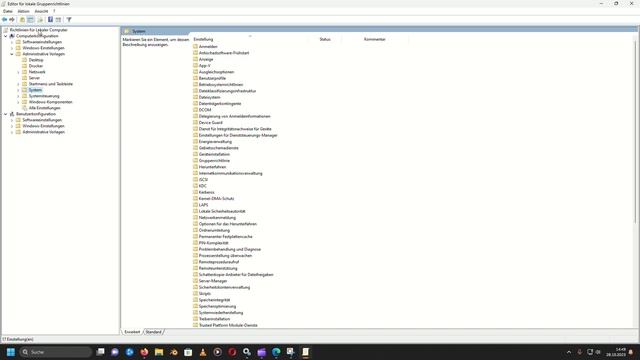Click the Filter funnel icon in the toolbar
The image size is (640, 360).
69,20
